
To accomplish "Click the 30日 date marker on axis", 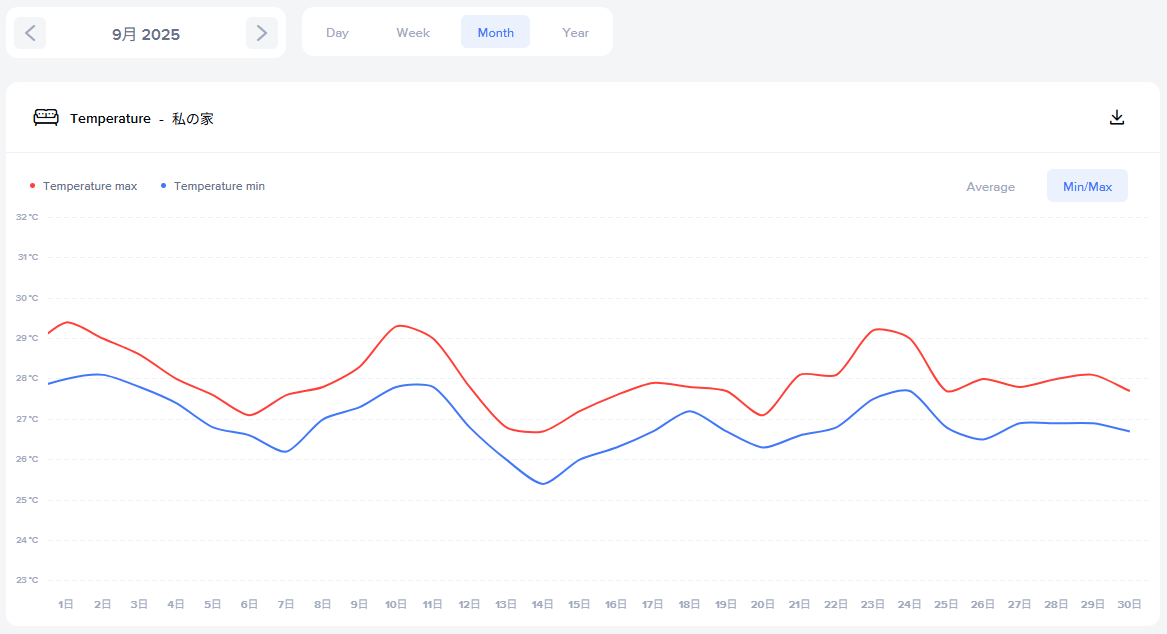I will coord(1130,604).
